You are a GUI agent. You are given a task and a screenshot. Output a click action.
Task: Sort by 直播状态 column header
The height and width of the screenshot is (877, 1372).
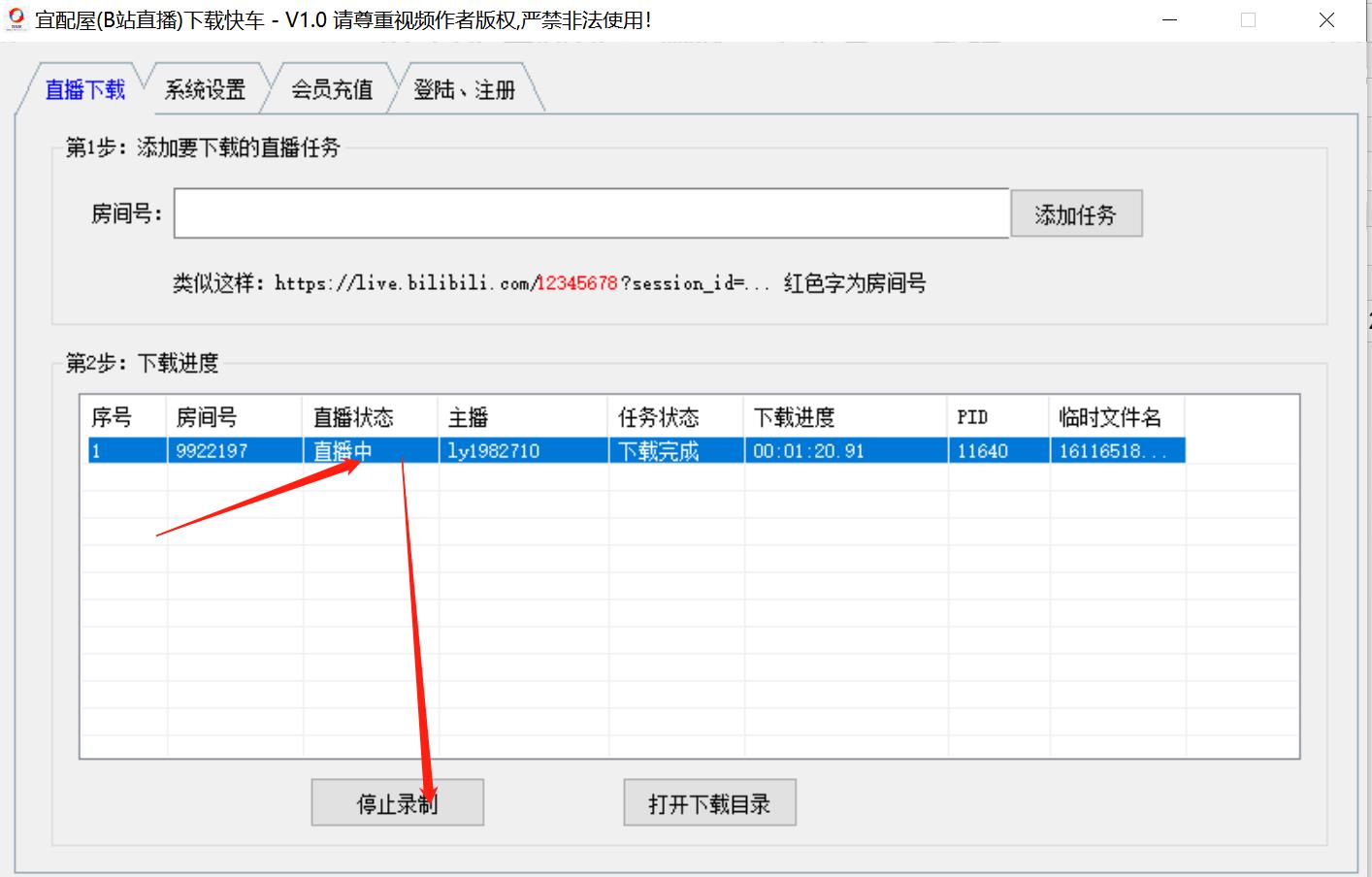(370, 417)
